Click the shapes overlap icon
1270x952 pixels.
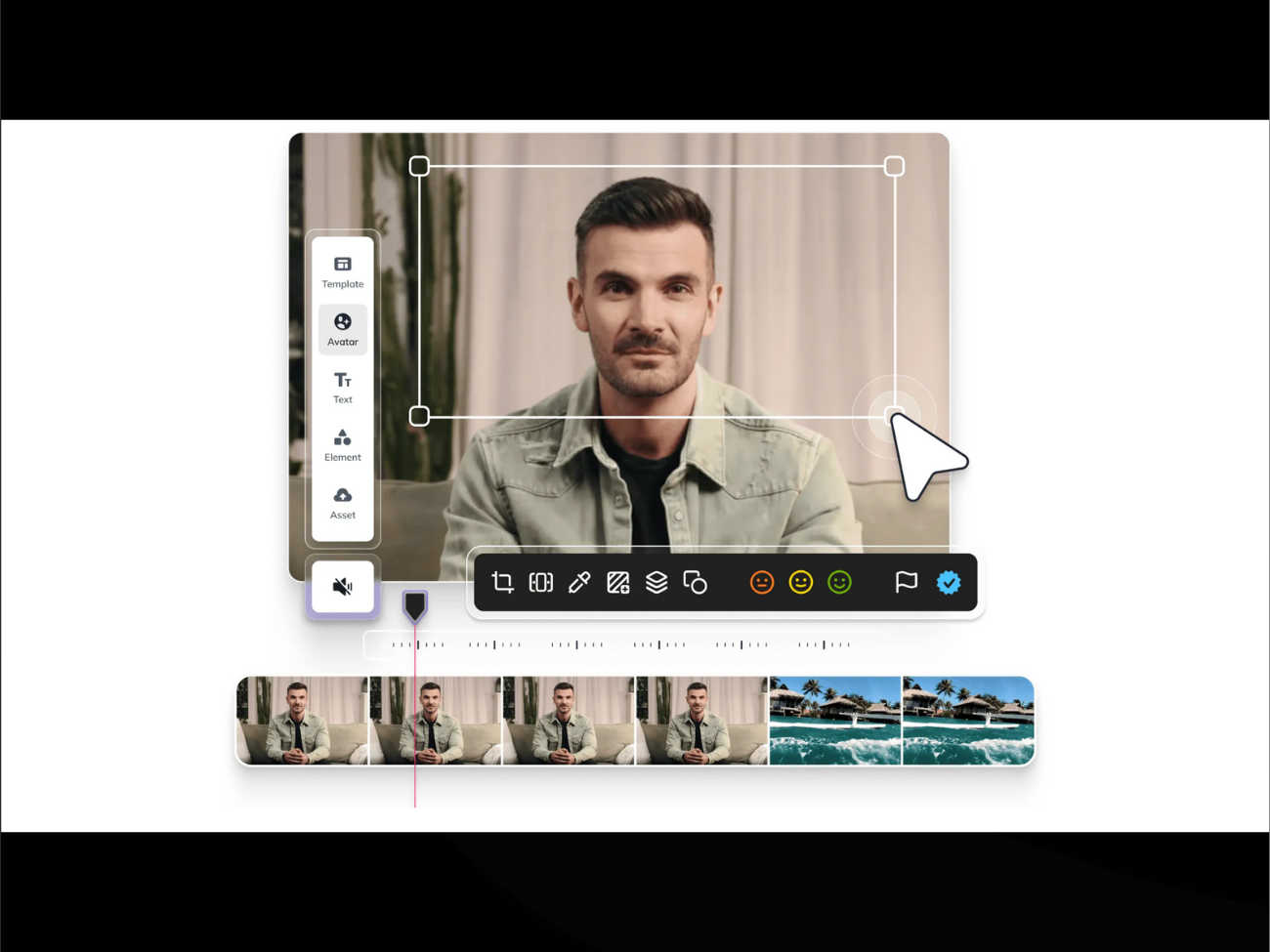point(695,583)
